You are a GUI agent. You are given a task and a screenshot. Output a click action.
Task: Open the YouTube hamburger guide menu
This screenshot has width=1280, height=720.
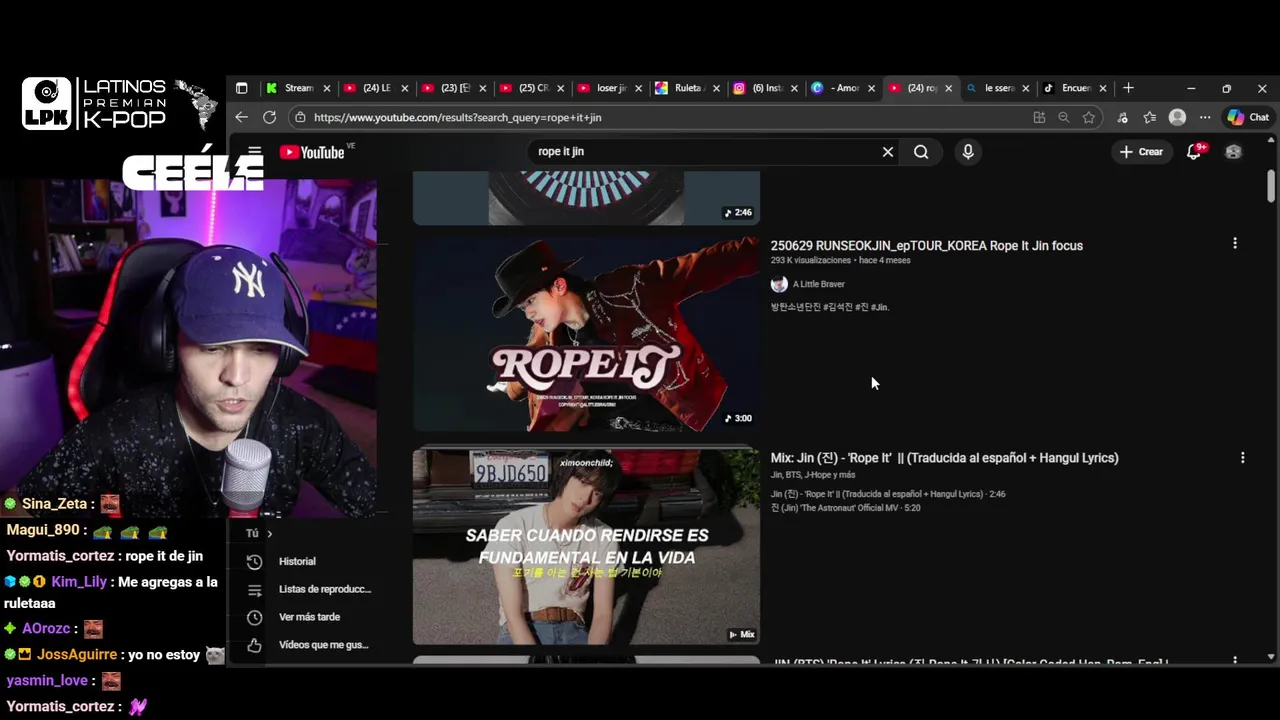255,152
